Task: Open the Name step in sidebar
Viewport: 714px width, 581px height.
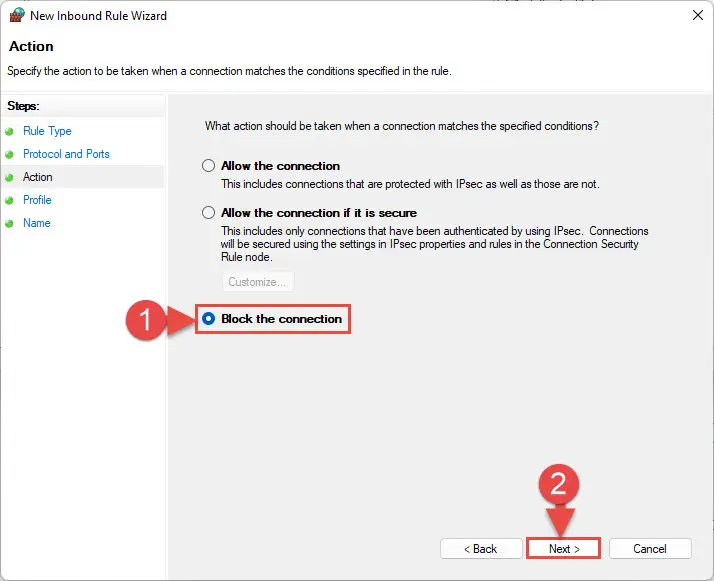Action: click(37, 223)
